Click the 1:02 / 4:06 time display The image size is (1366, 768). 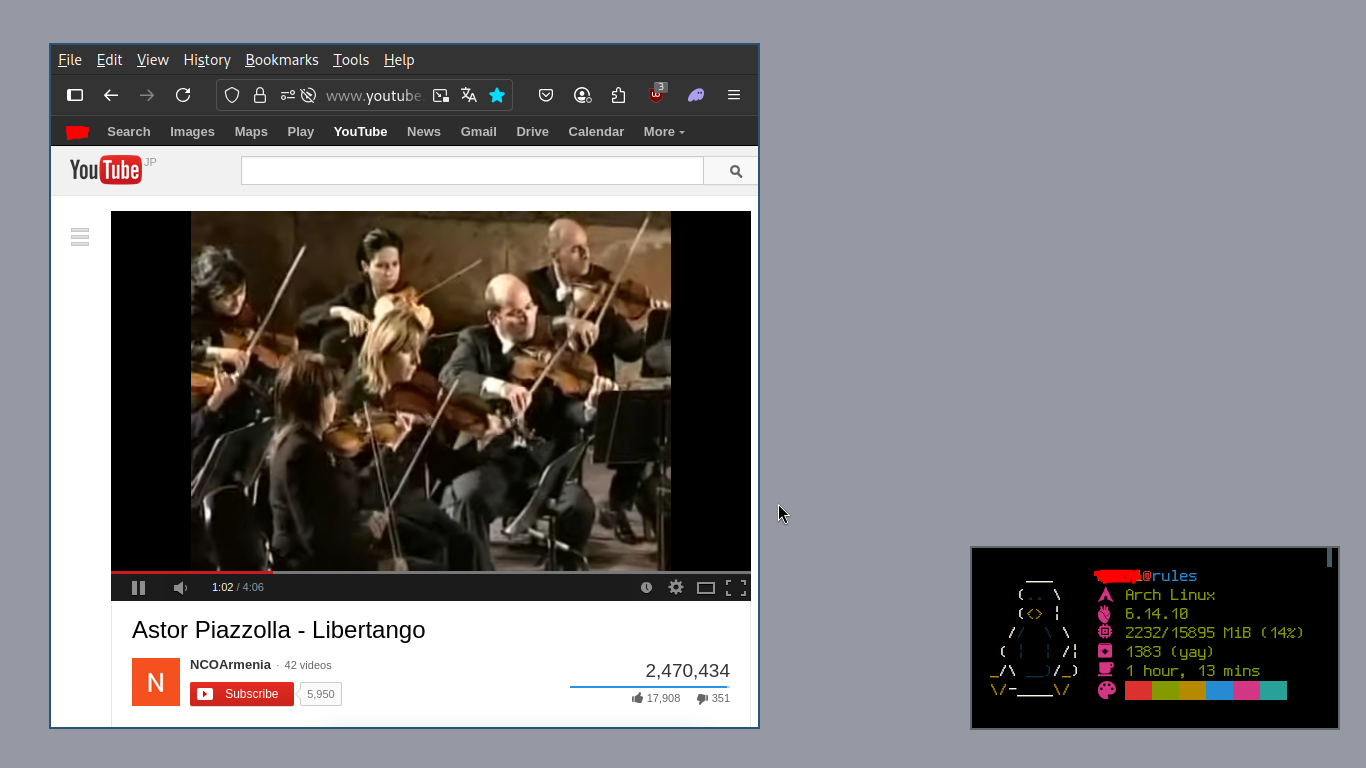[238, 588]
